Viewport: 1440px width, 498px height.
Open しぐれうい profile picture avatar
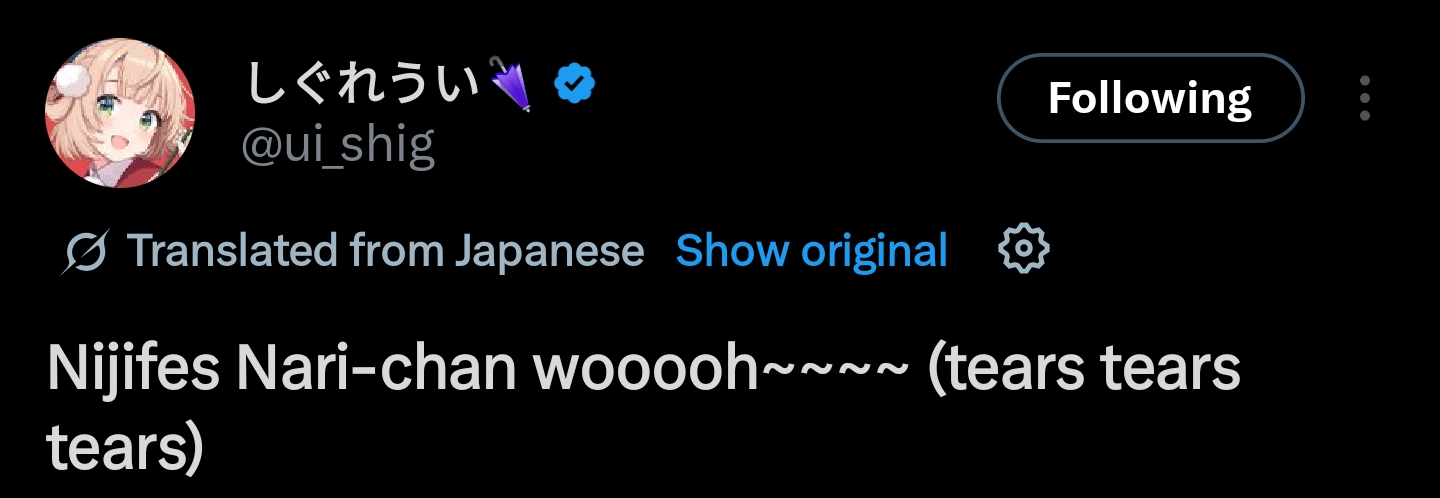pos(120,114)
